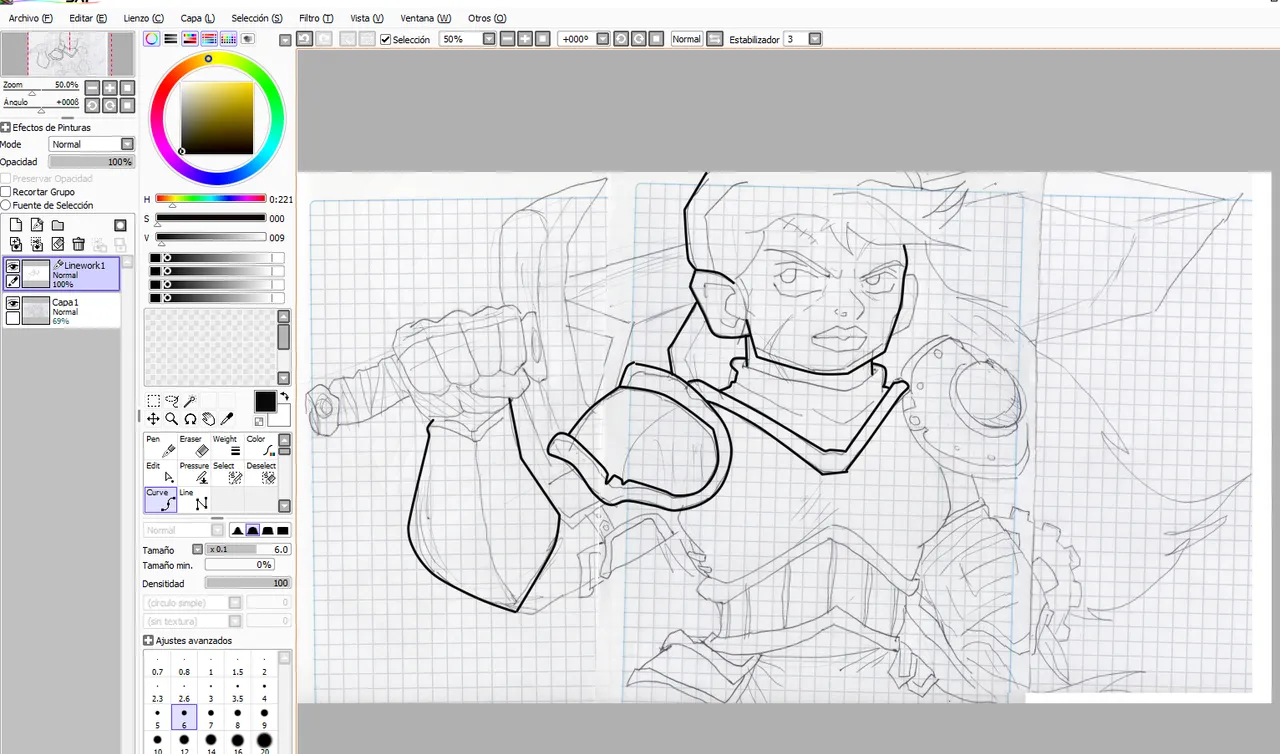Screen dimensions: 1280x754
Task: Swap foreground and background colors
Action: (284, 396)
